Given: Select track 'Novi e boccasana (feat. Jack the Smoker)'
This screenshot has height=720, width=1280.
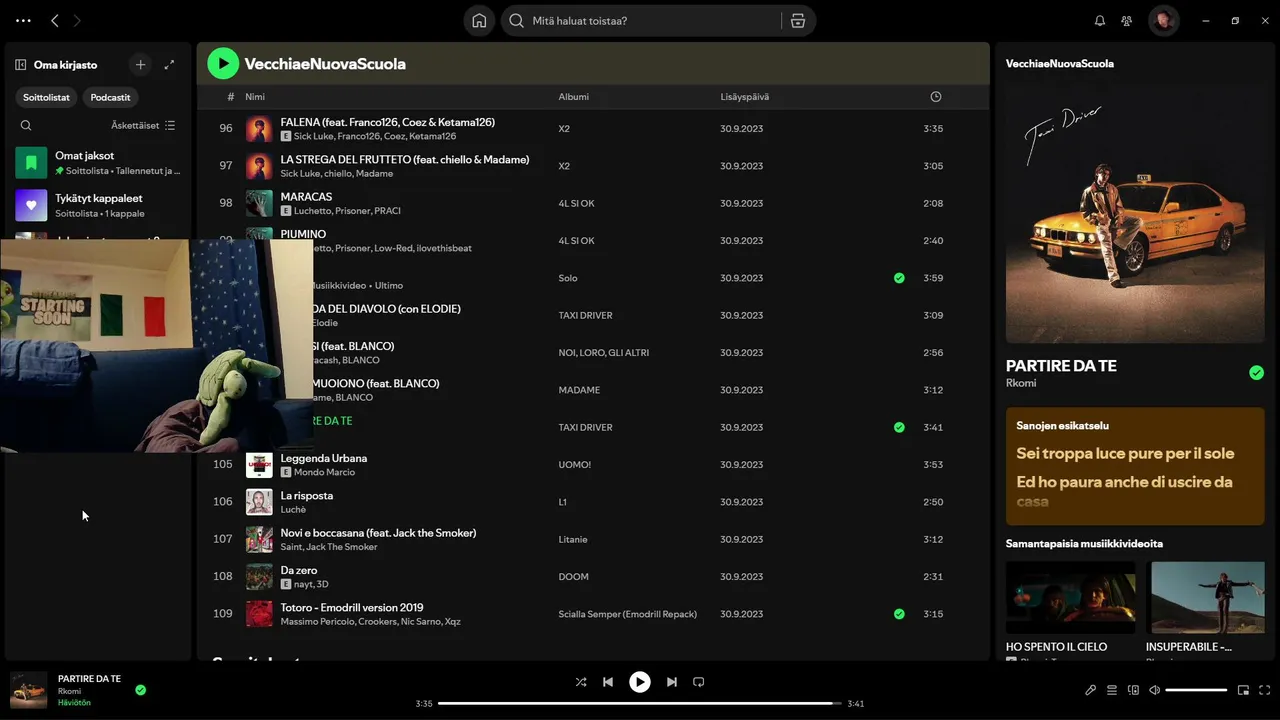Looking at the screenshot, I should tap(378, 533).
